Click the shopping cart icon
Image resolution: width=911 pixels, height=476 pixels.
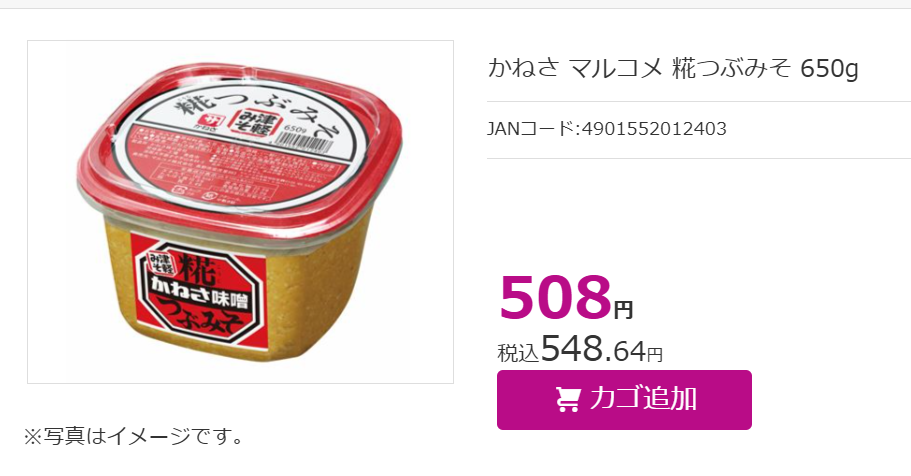point(567,400)
